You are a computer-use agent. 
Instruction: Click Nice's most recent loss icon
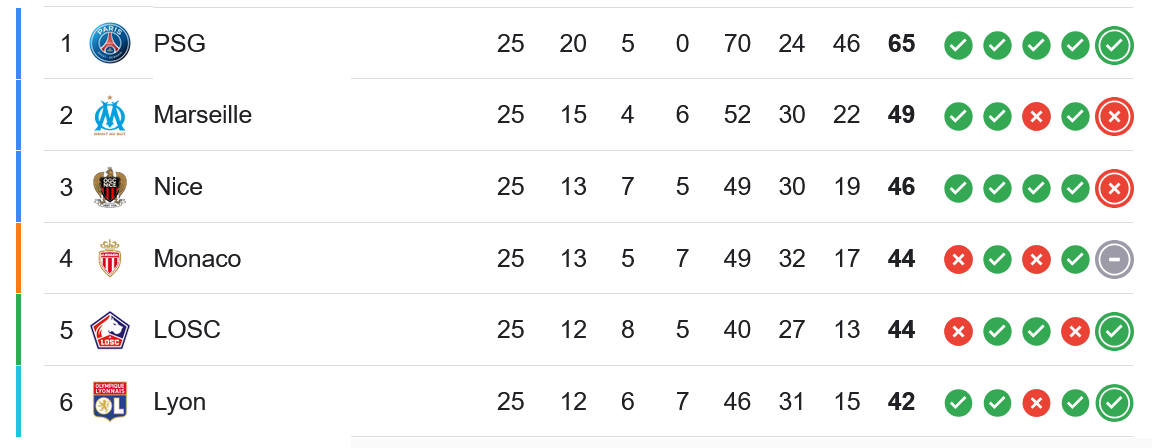coord(1114,189)
